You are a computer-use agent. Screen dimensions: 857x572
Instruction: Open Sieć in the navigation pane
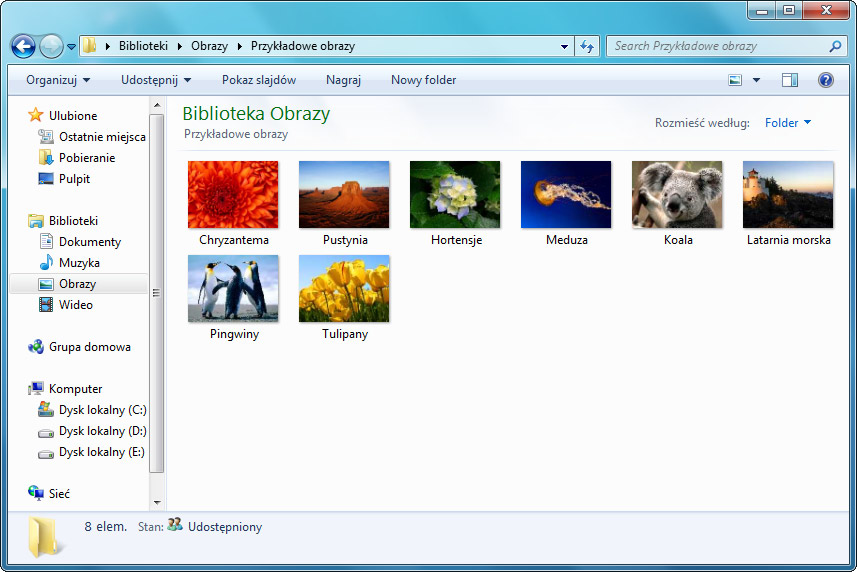click(59, 494)
